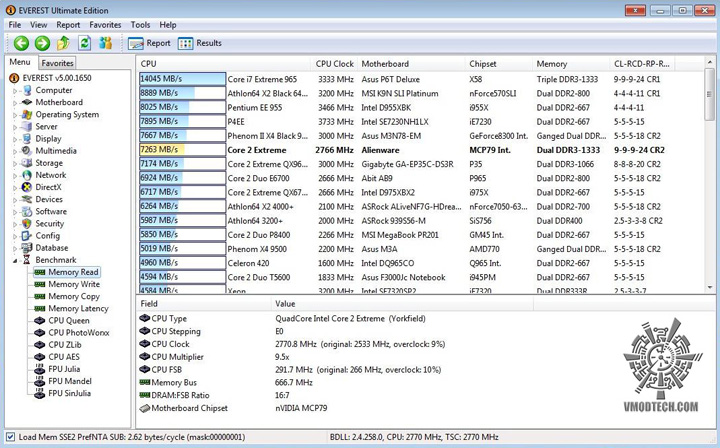Select the Storage tree icon
Viewport: 720px width, 448px height.
27,163
